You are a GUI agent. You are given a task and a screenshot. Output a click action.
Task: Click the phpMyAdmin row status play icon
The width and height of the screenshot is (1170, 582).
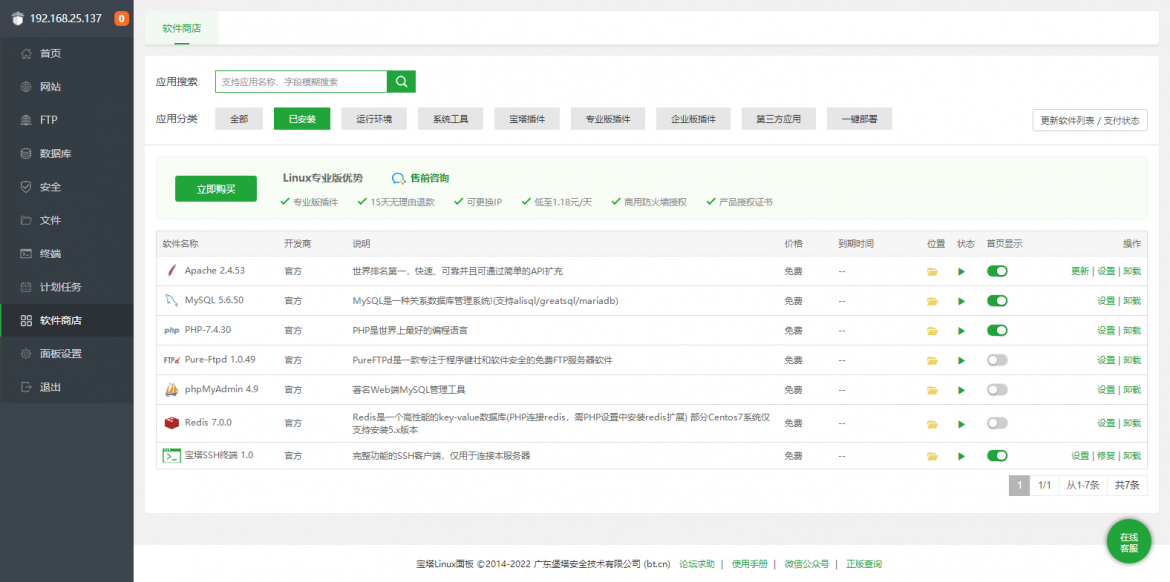coord(962,390)
